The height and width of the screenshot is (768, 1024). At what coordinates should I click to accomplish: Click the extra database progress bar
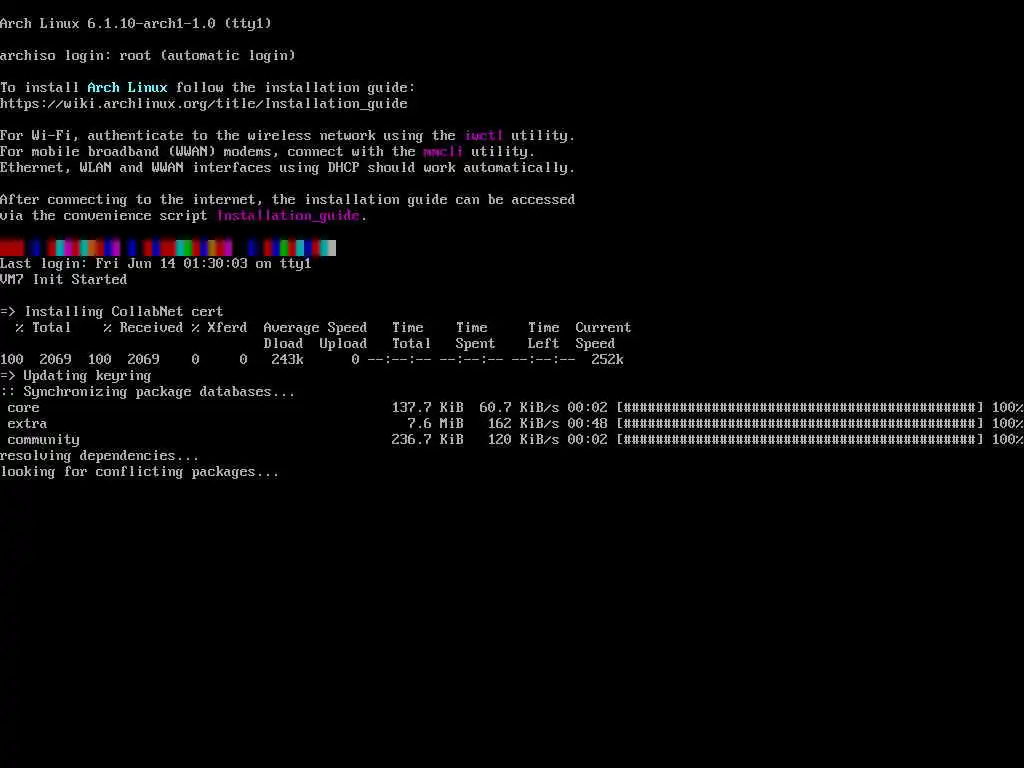800,423
